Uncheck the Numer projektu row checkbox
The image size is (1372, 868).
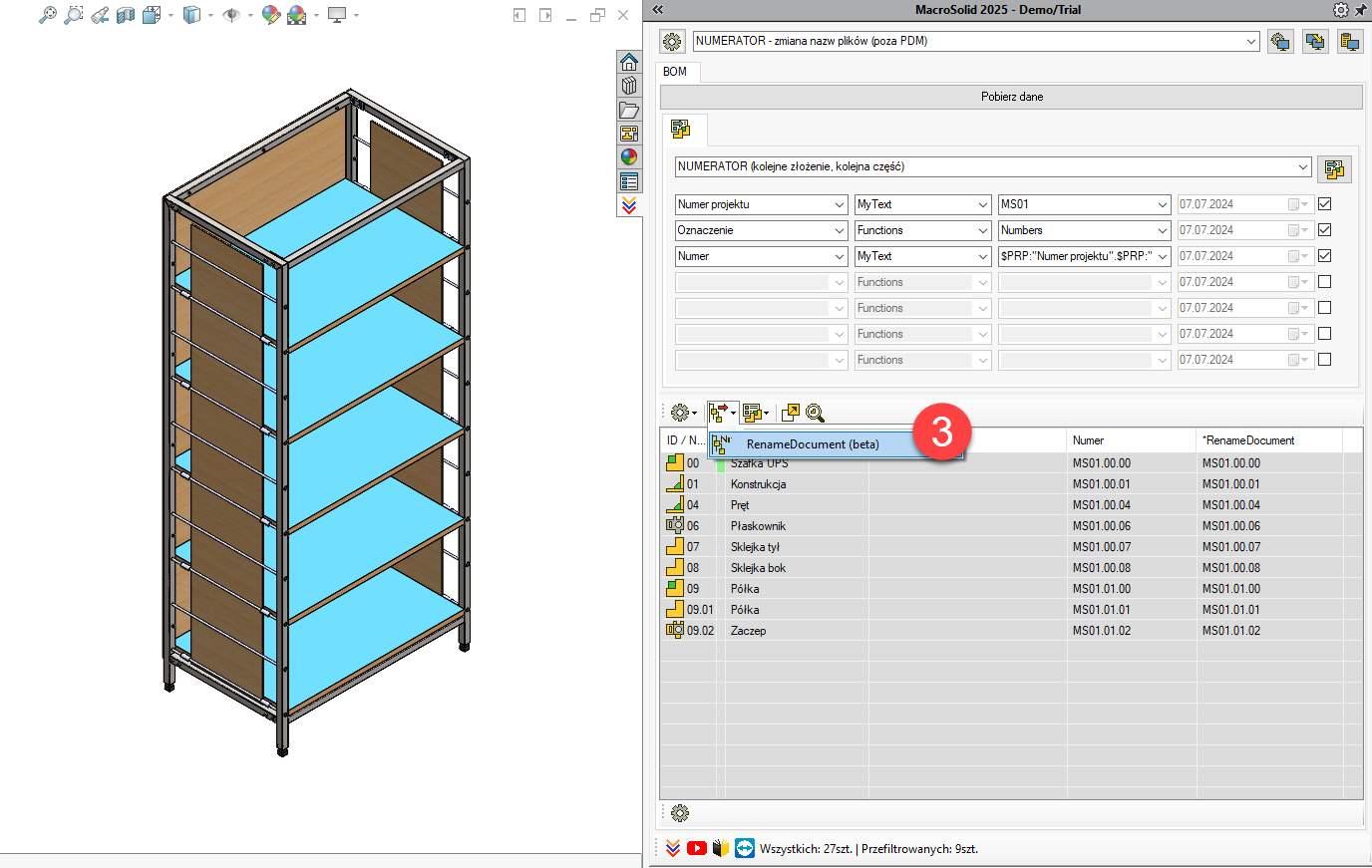point(1324,204)
